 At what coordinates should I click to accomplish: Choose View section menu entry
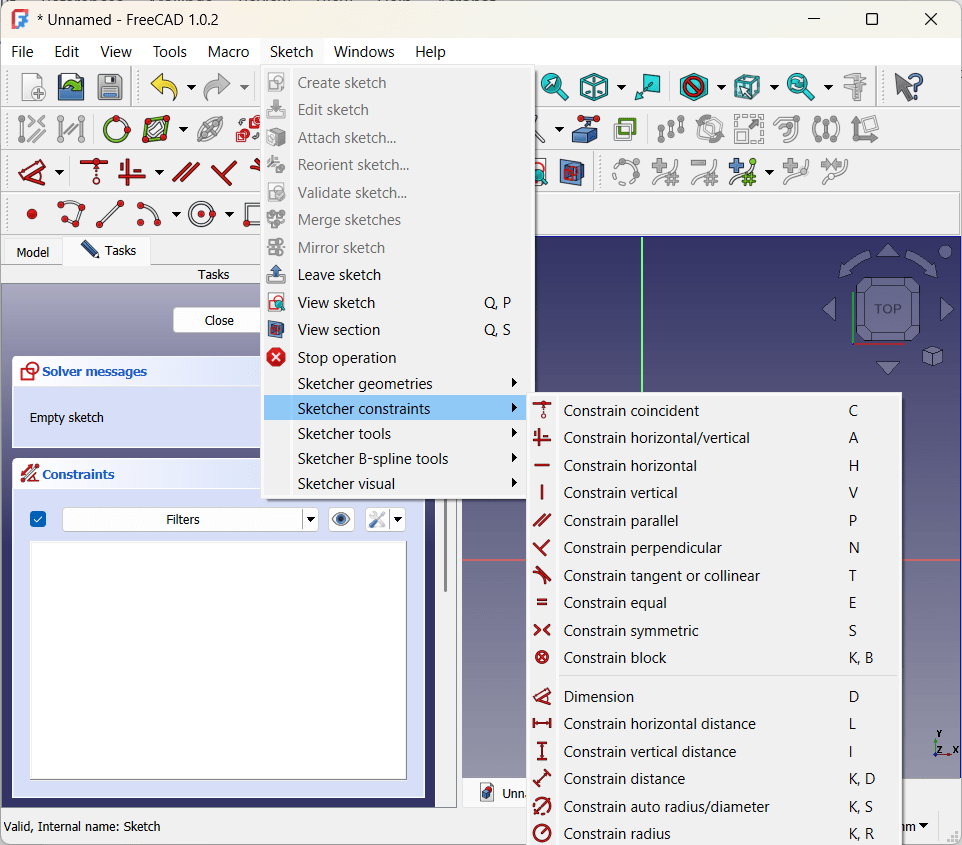pyautogui.click(x=396, y=330)
